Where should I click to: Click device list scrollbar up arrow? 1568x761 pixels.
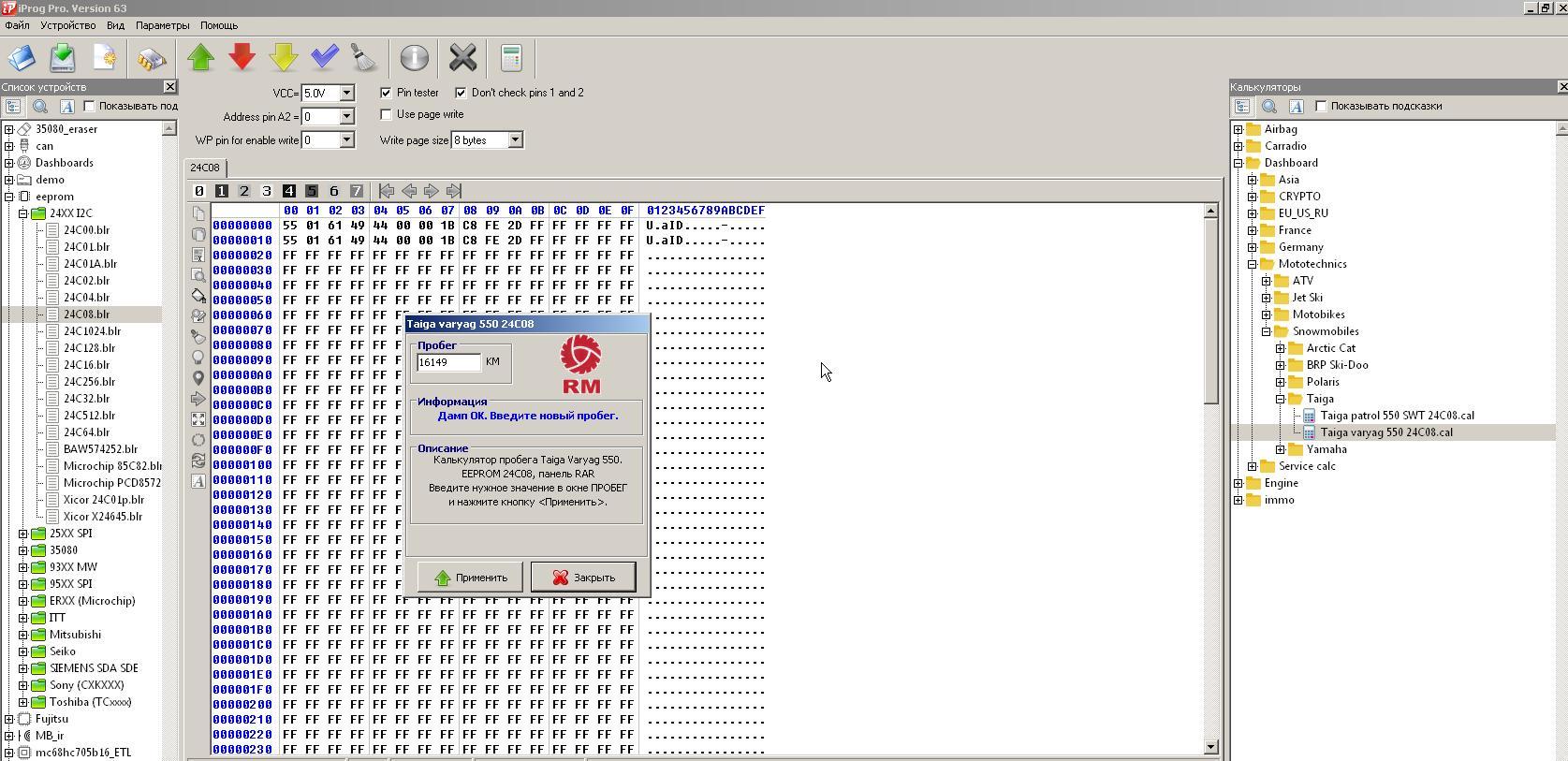coord(169,128)
